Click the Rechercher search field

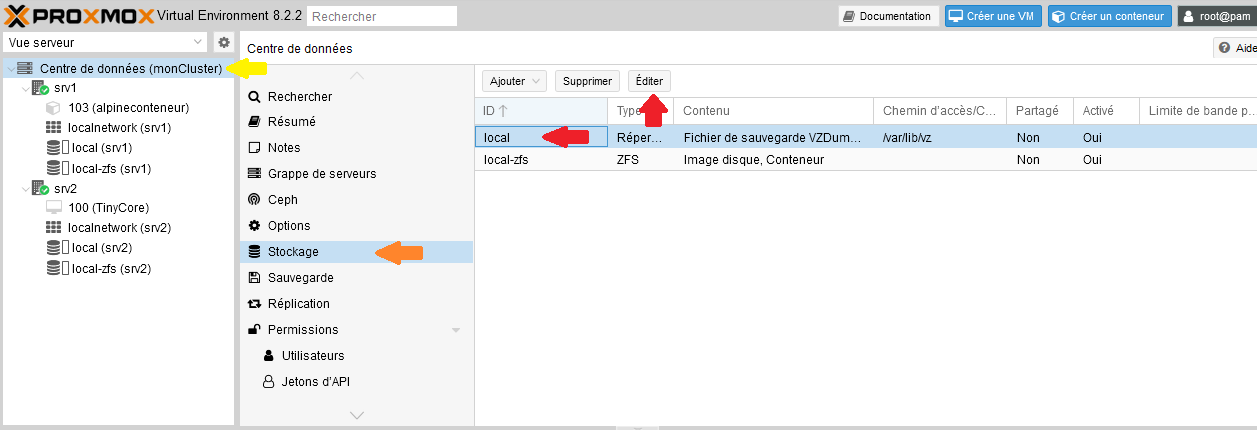[x=382, y=16]
